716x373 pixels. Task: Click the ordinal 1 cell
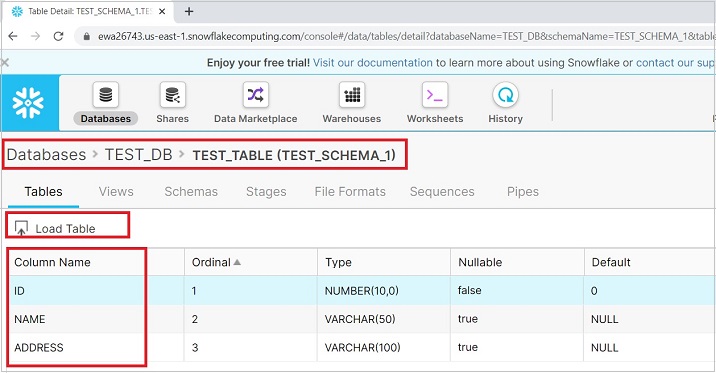tap(194, 291)
